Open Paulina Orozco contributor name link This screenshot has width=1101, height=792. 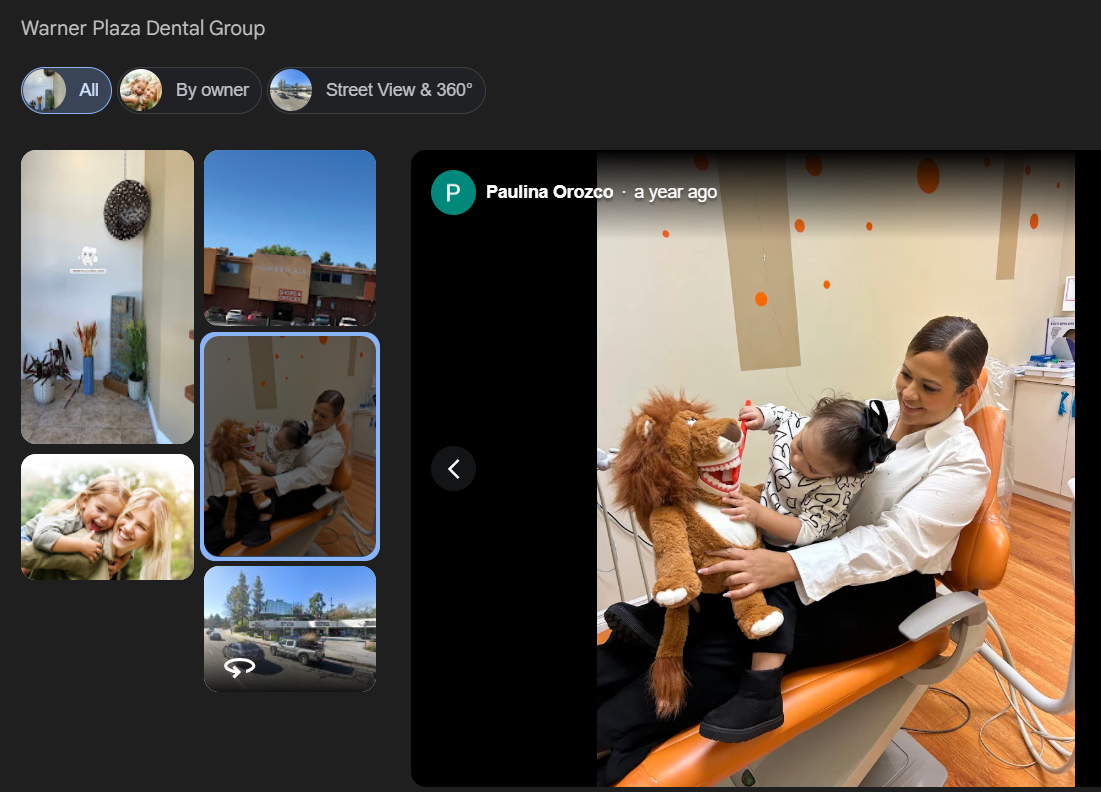click(549, 192)
